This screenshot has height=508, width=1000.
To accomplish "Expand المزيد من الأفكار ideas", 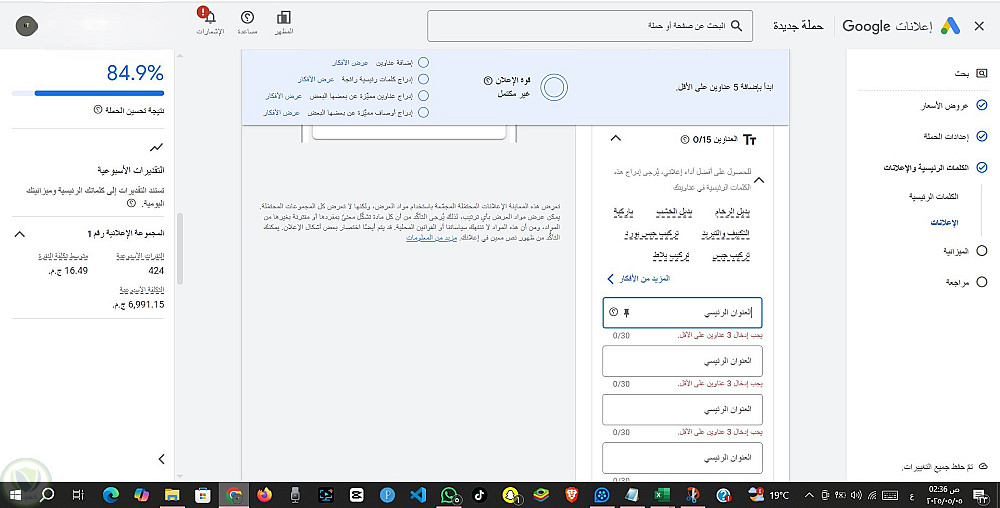I will [x=638, y=279].
